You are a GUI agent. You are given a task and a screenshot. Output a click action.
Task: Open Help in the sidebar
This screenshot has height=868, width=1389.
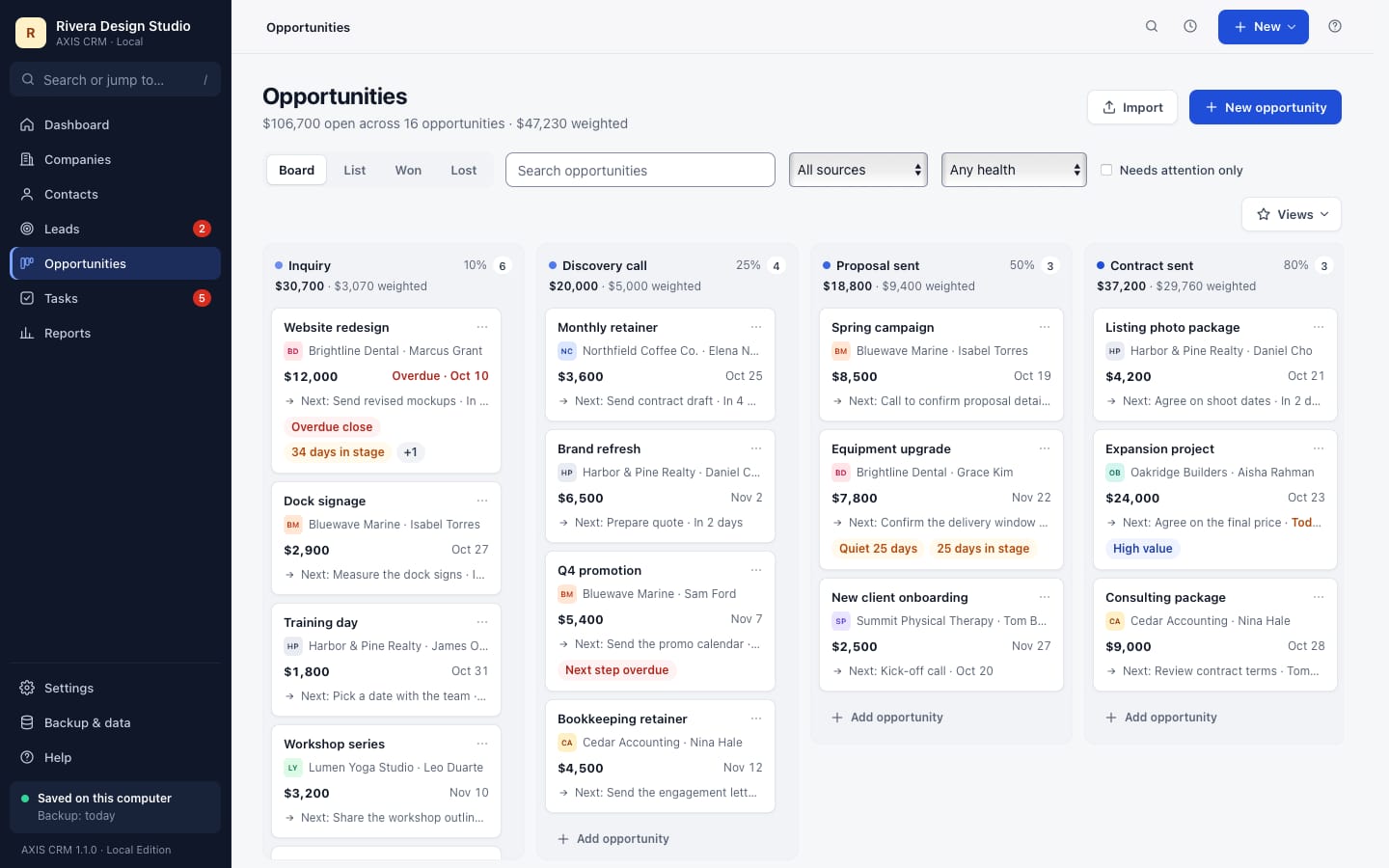coord(115,757)
